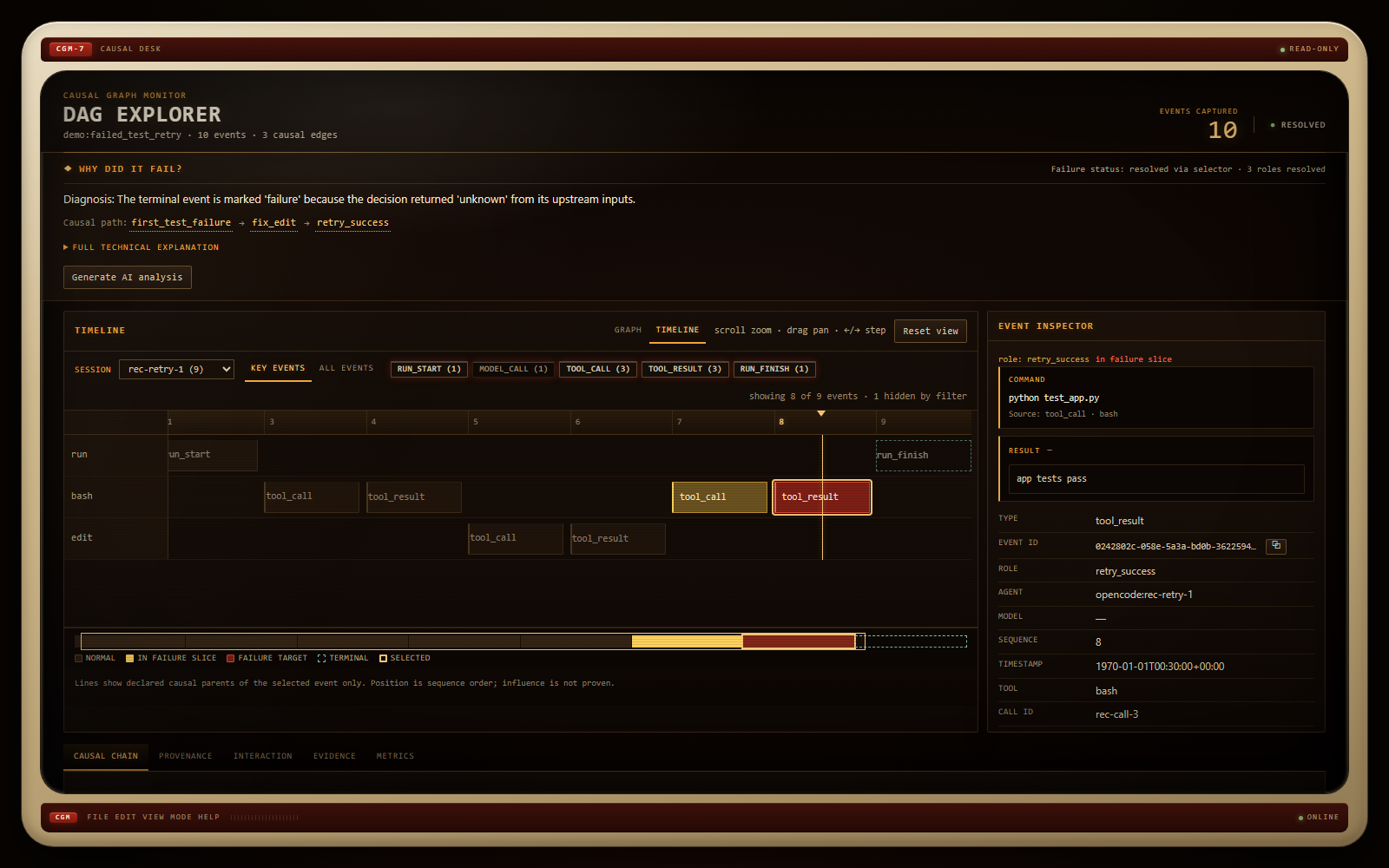Toggle the TOOL_RESULT (3) filter chip
1389x868 pixels.
click(685, 369)
